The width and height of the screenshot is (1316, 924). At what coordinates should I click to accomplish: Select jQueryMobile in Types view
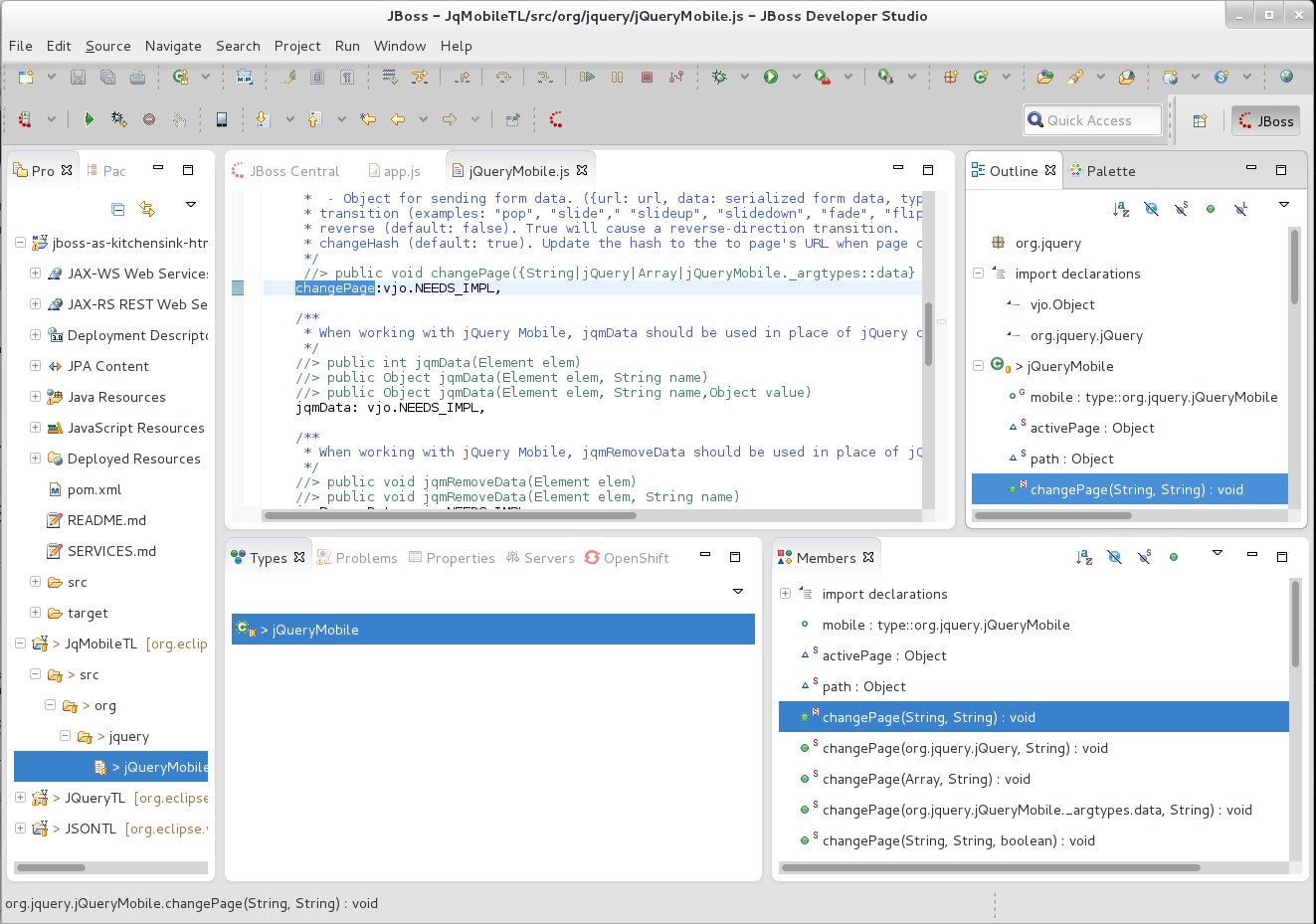[493, 629]
